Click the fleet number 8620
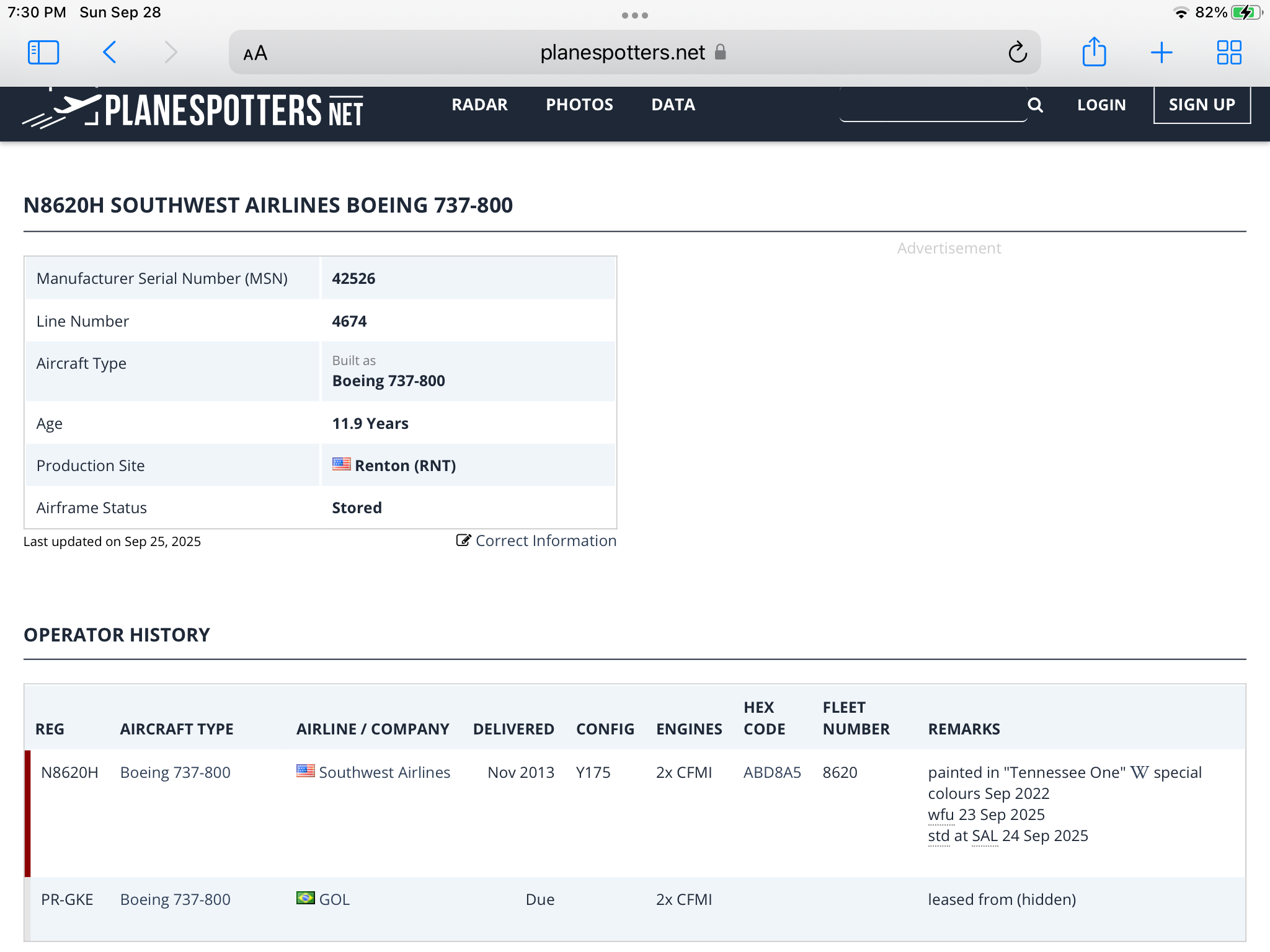 pyautogui.click(x=840, y=772)
